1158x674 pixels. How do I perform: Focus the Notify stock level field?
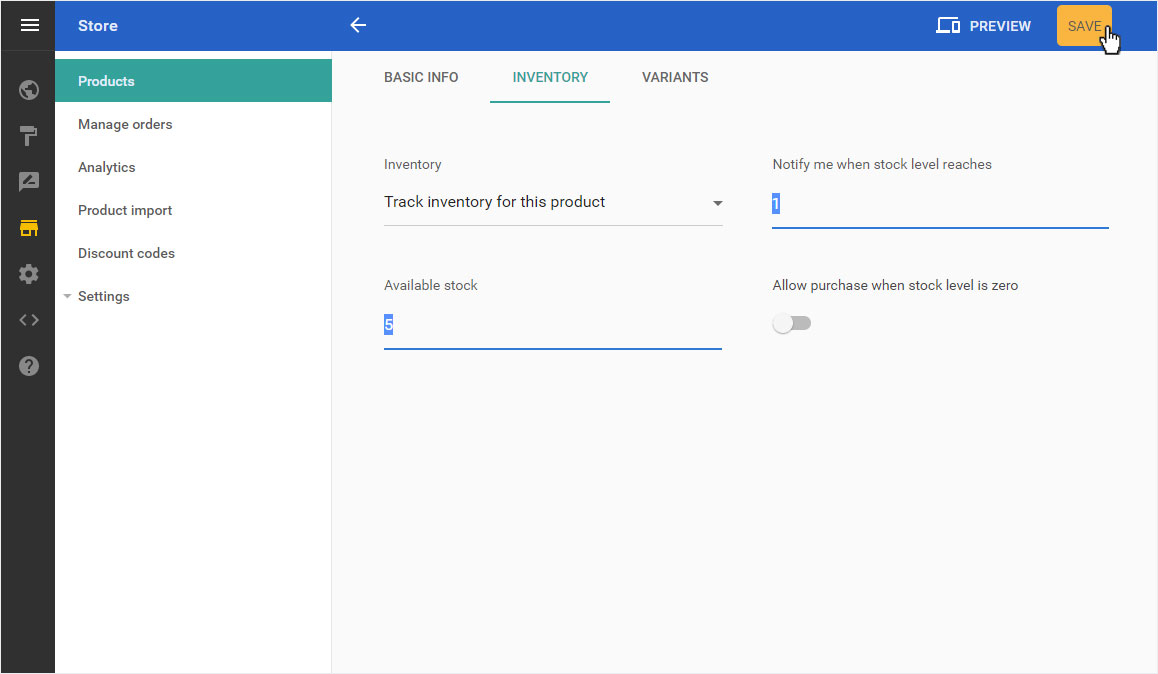(x=940, y=204)
